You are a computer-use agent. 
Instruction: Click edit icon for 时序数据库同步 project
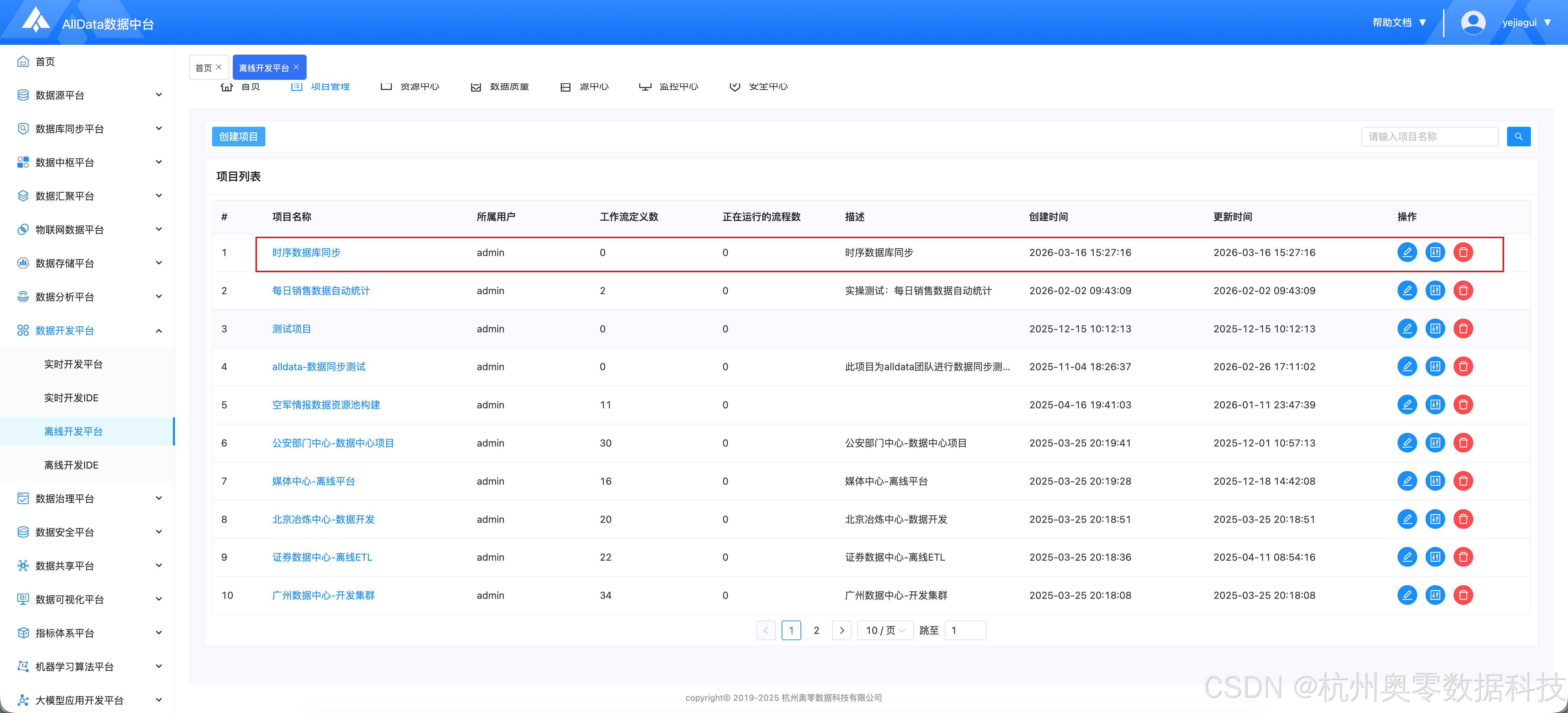pos(1407,252)
